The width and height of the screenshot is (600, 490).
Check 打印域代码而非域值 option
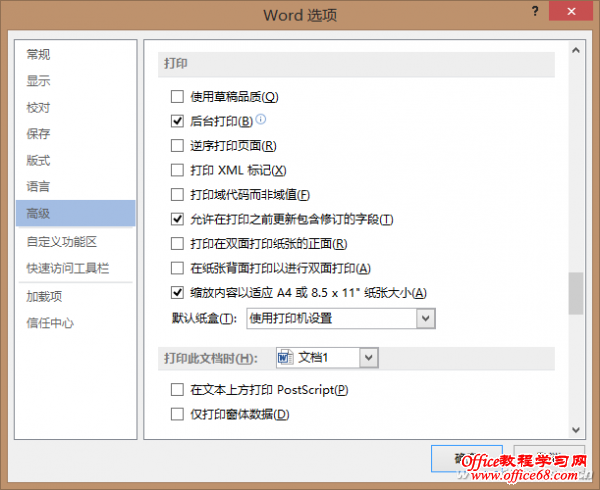[x=177, y=194]
